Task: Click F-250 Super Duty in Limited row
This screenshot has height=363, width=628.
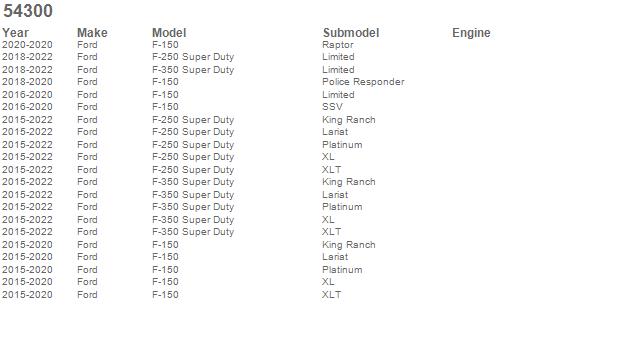Action: (193, 57)
